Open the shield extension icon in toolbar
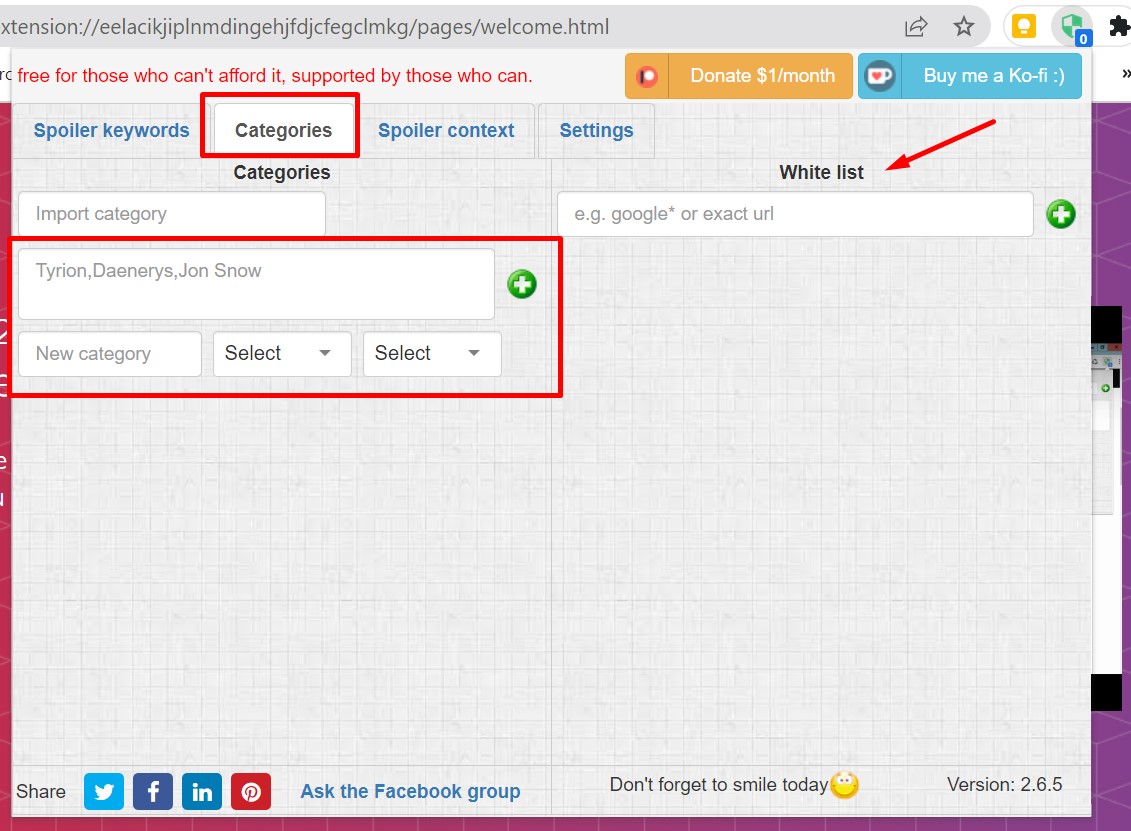The width and height of the screenshot is (1131, 831). 1073,27
